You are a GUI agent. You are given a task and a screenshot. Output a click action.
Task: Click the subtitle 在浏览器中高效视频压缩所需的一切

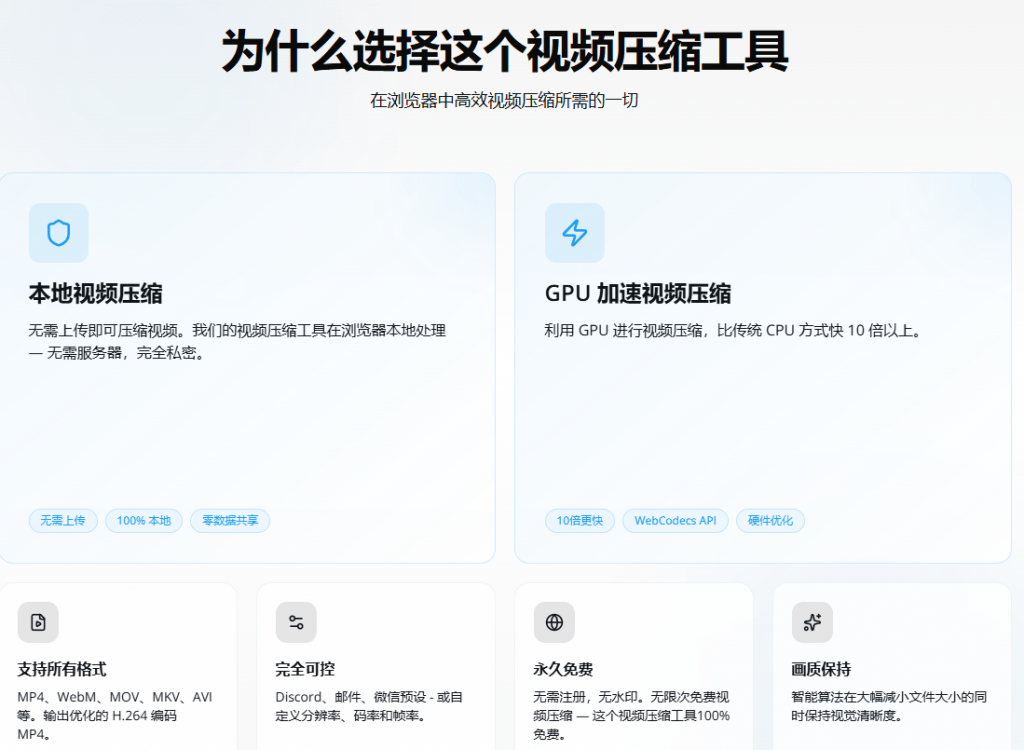coord(504,101)
